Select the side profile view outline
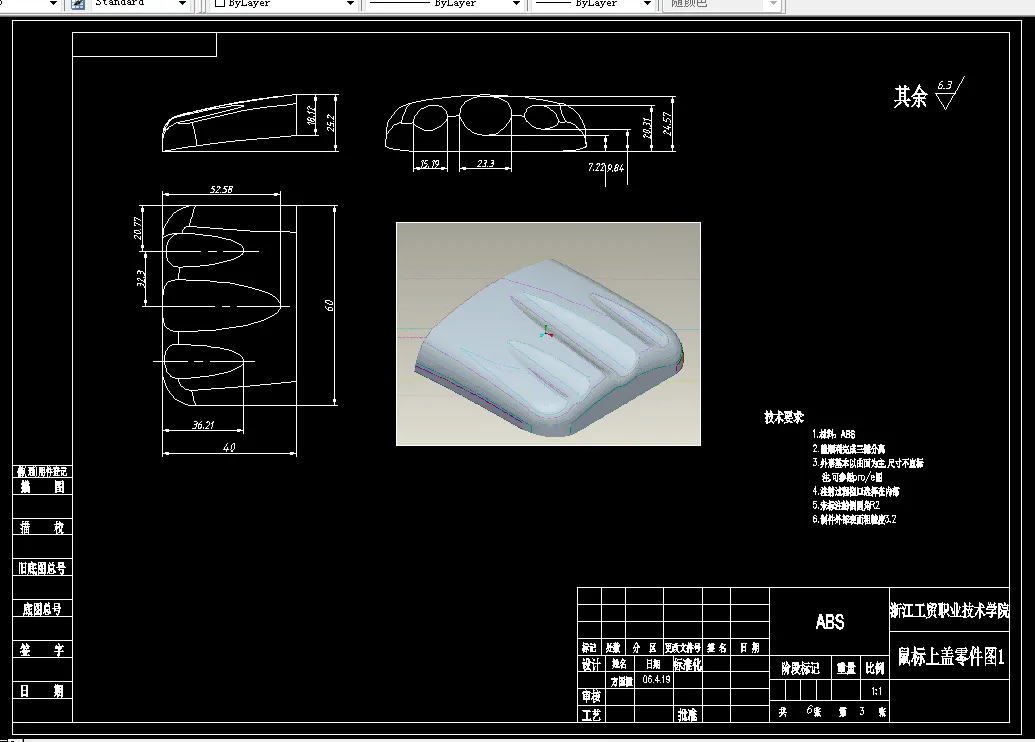This screenshot has width=1035, height=742. pyautogui.click(x=229, y=123)
